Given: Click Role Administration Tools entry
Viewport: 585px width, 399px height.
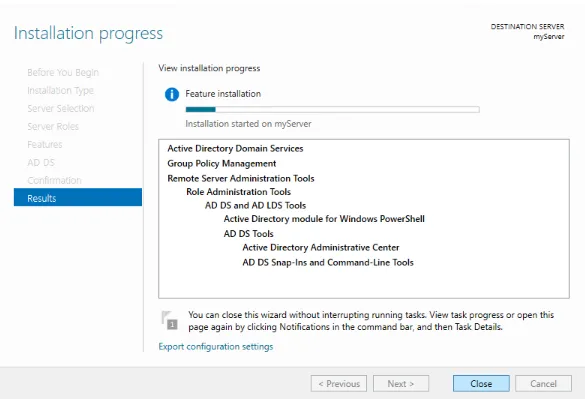Looking at the screenshot, I should (238, 192).
